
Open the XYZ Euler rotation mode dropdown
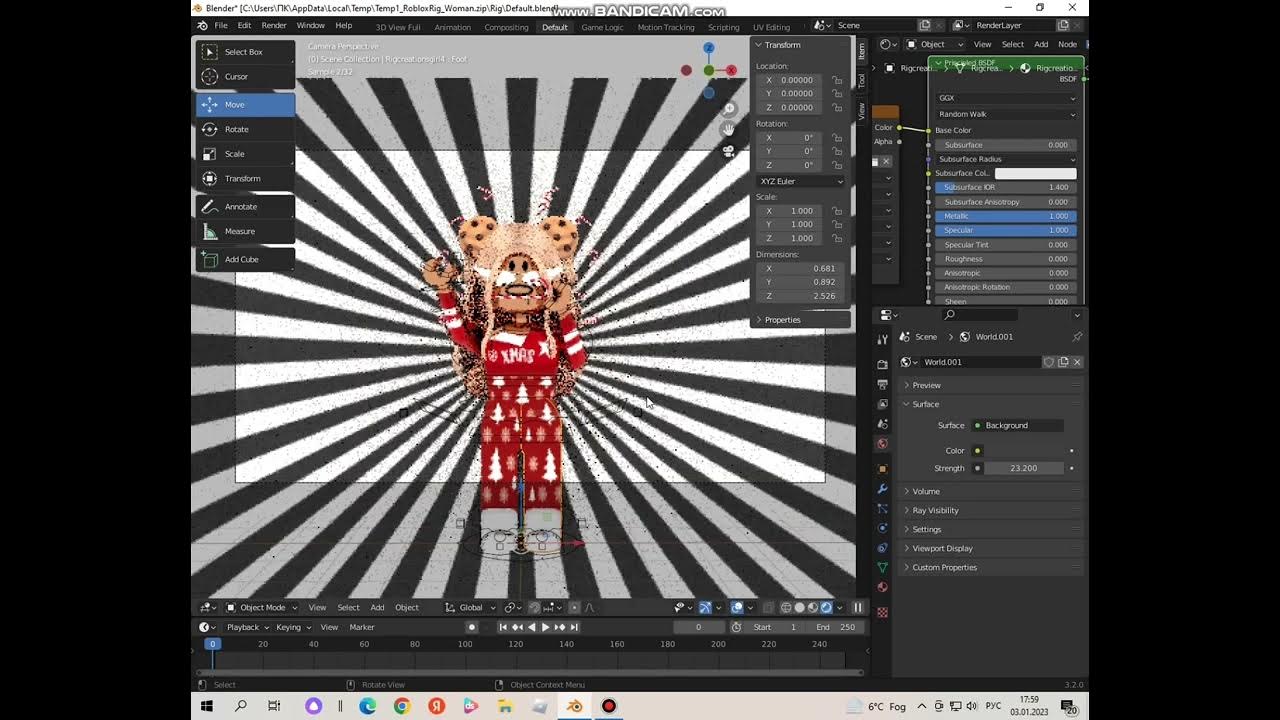coord(801,181)
